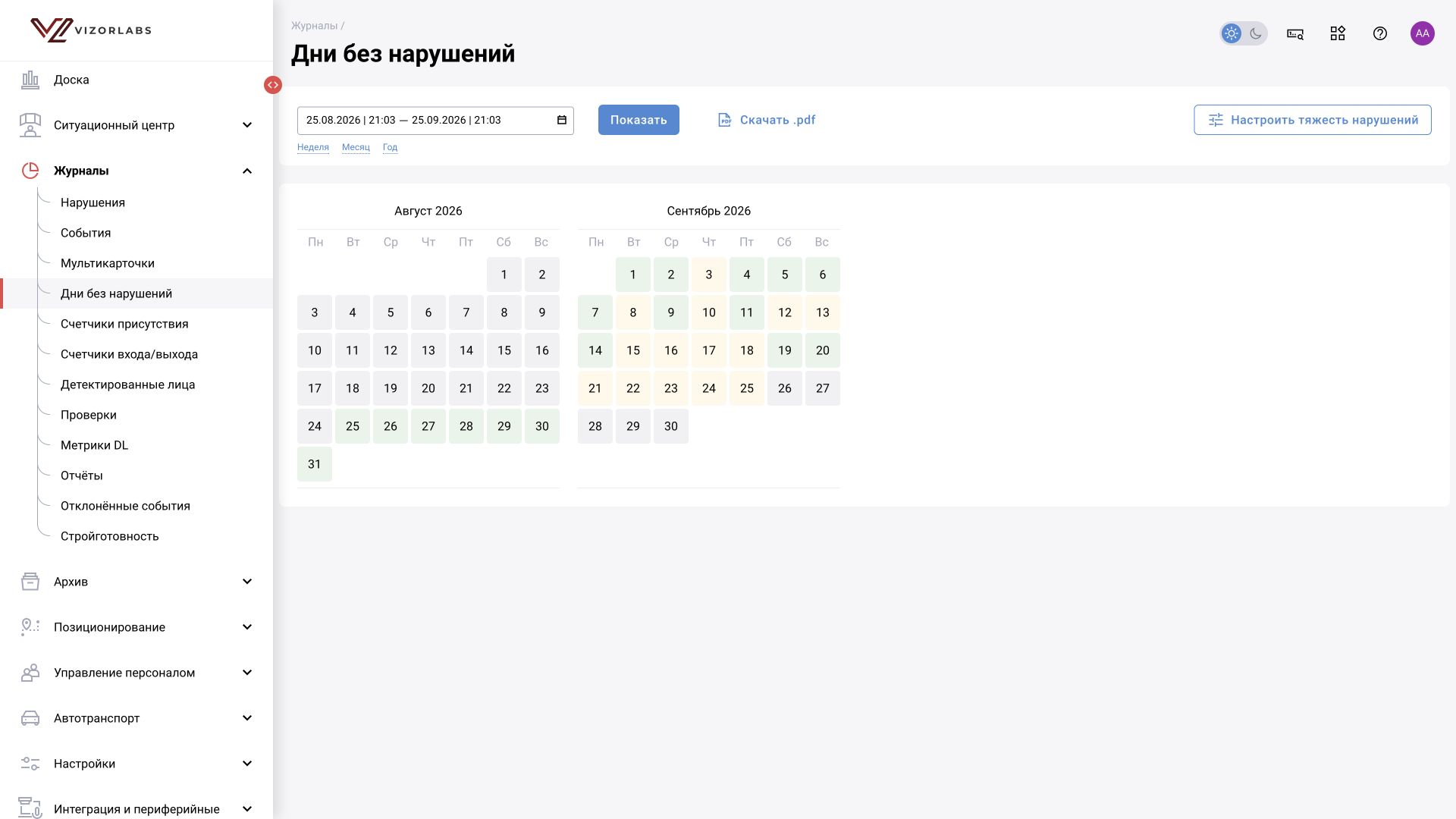The image size is (1456, 819).
Task: Expand the Автотранспорт section chevron
Action: pyautogui.click(x=247, y=718)
